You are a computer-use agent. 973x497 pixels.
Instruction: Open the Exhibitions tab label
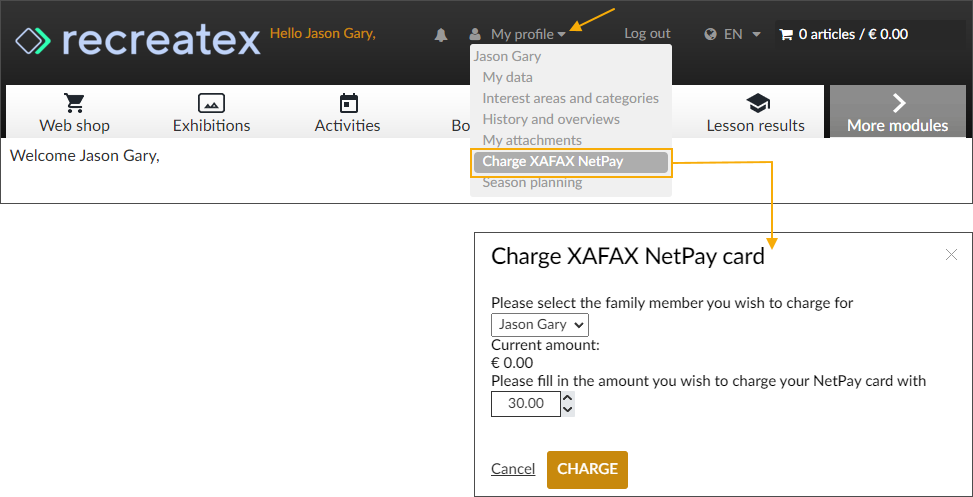tap(212, 125)
